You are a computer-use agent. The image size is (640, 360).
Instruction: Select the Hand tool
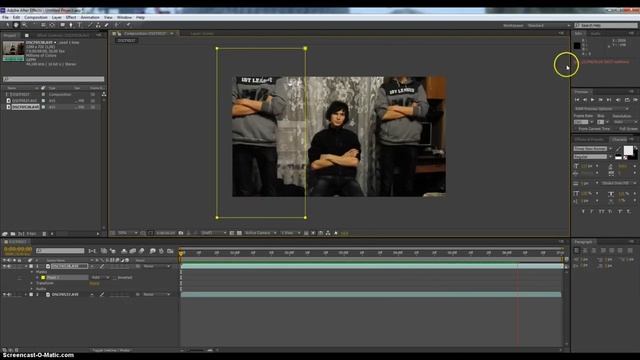click(16, 25)
